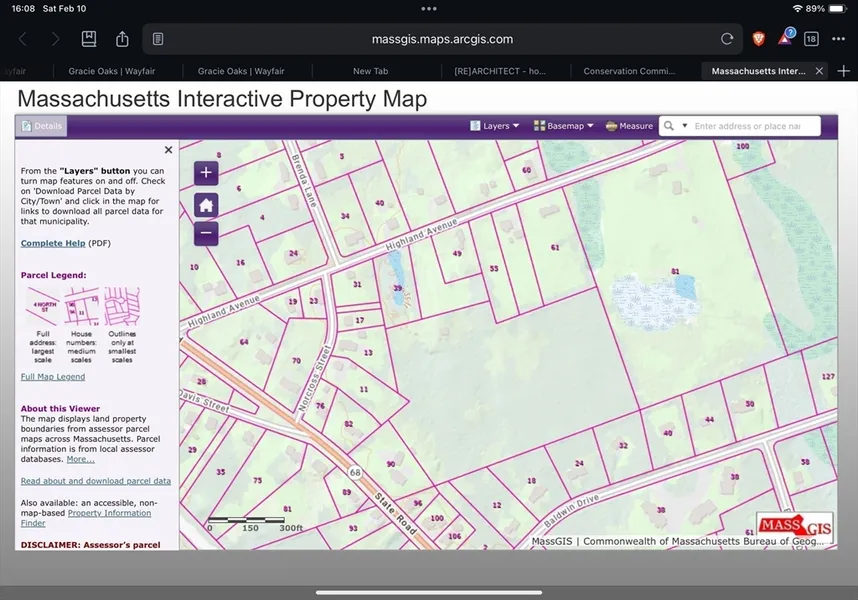Image resolution: width=858 pixels, height=600 pixels.
Task: Switch to the [RE]ARCHITECT tab
Action: (505, 71)
